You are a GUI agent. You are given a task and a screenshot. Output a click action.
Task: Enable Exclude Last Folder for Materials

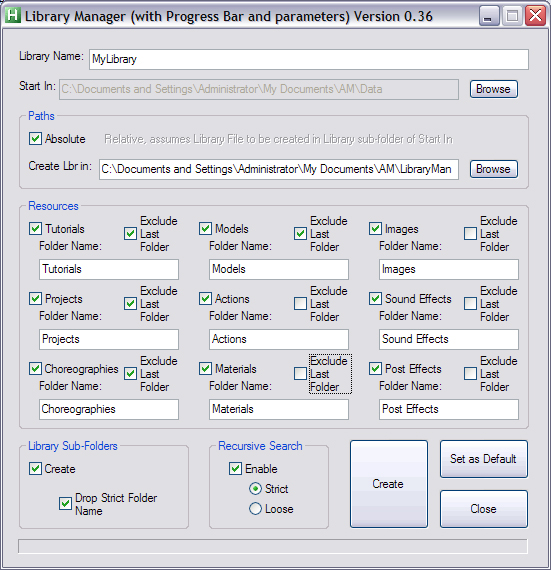pos(300,374)
